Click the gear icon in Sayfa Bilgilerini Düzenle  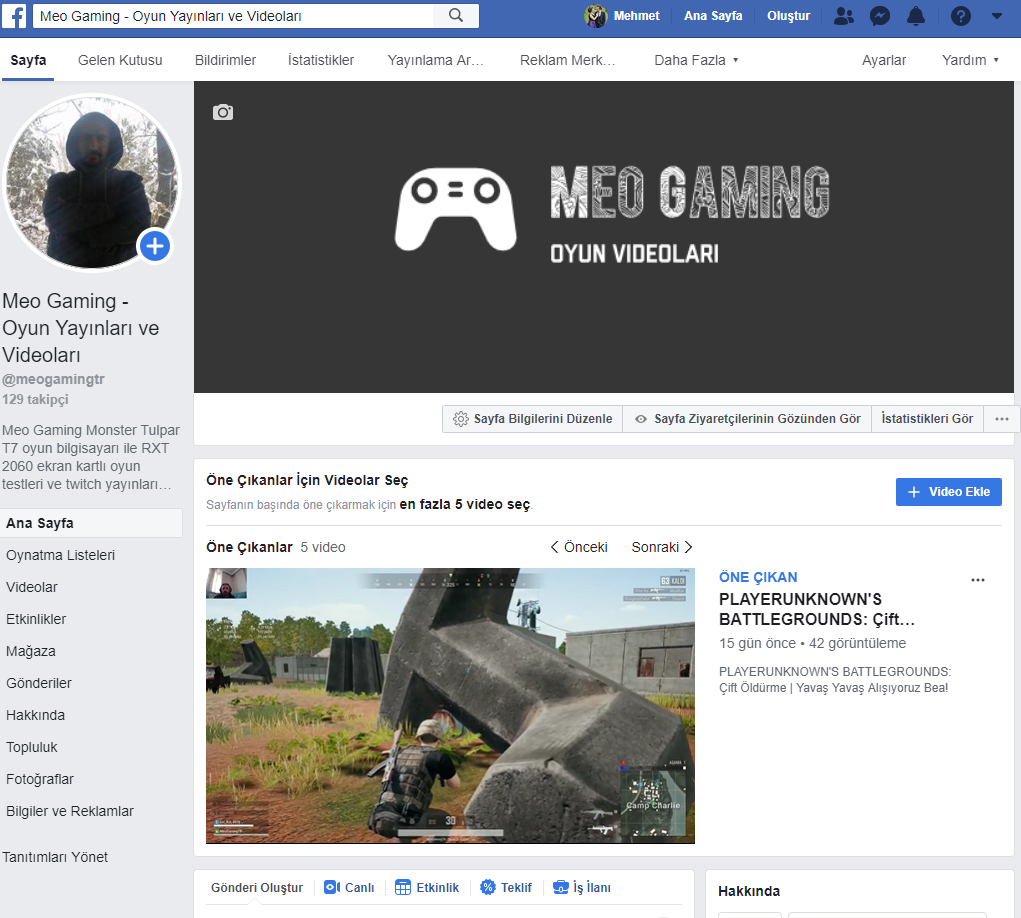click(x=460, y=419)
